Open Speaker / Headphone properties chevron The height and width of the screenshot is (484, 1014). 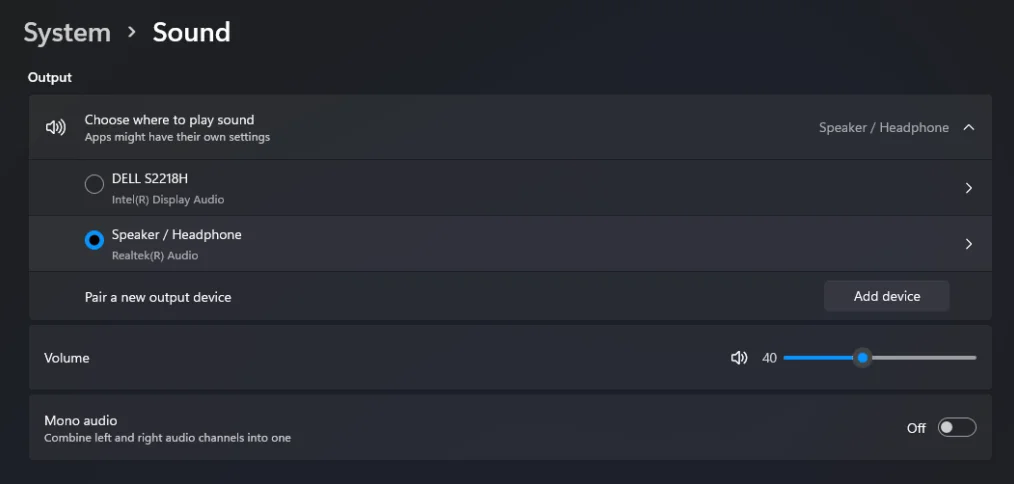point(968,244)
